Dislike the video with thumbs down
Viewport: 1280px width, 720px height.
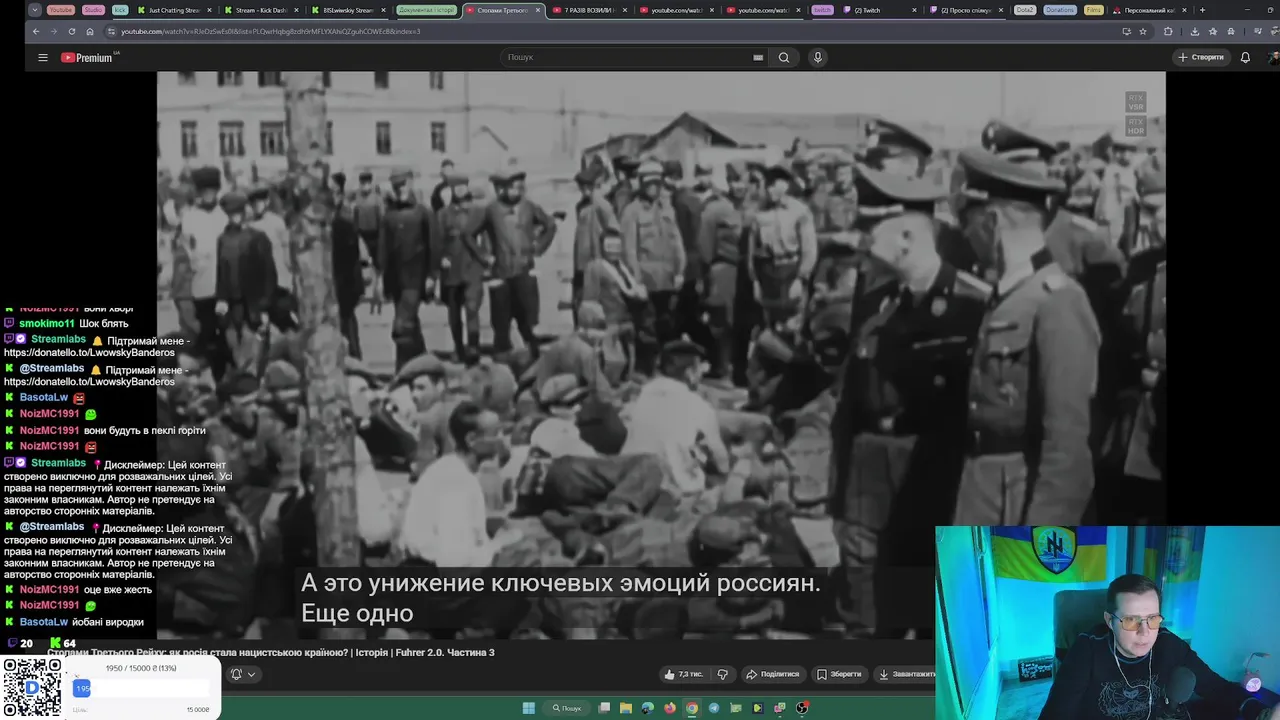point(722,674)
